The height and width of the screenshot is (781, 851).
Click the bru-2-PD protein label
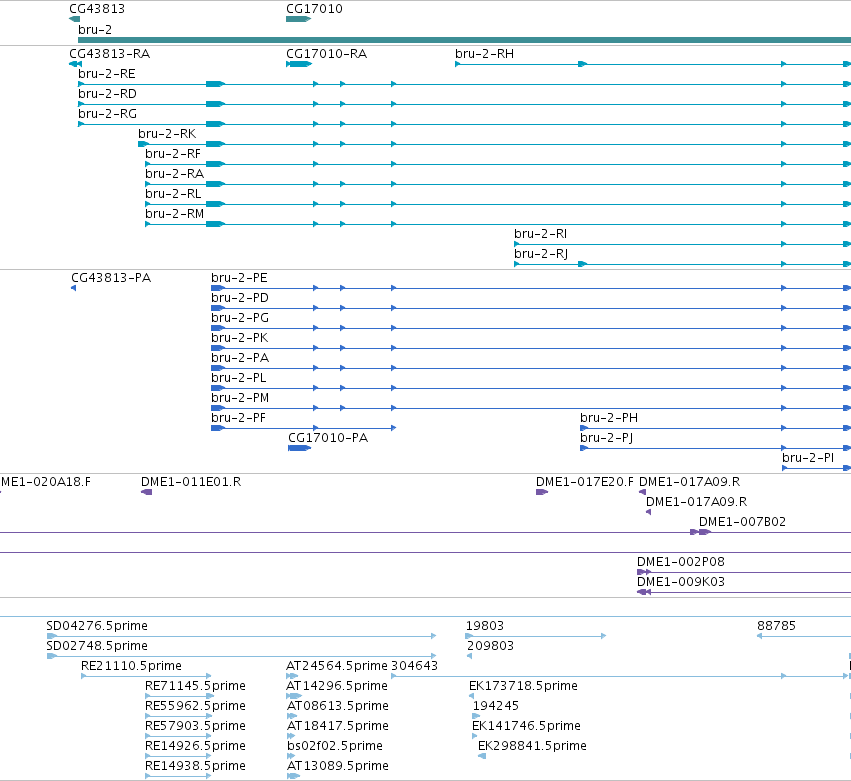tap(240, 298)
